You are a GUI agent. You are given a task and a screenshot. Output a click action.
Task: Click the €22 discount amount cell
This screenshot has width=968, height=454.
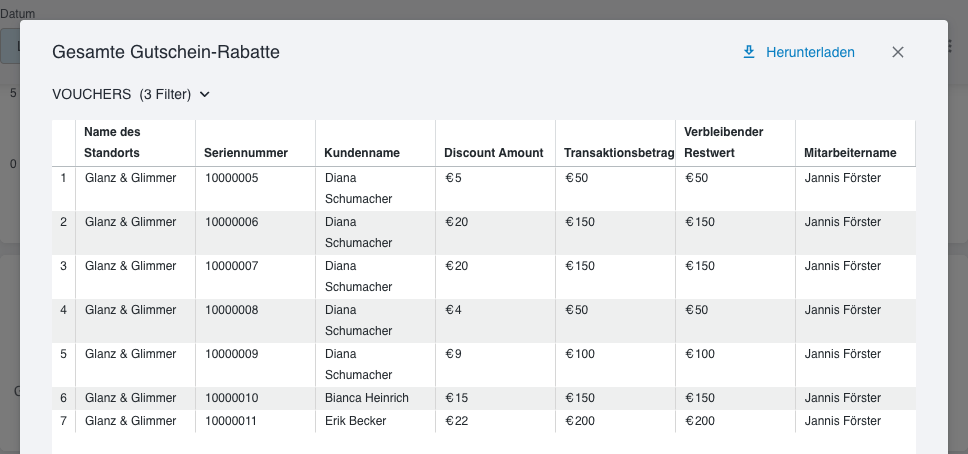click(x=457, y=421)
